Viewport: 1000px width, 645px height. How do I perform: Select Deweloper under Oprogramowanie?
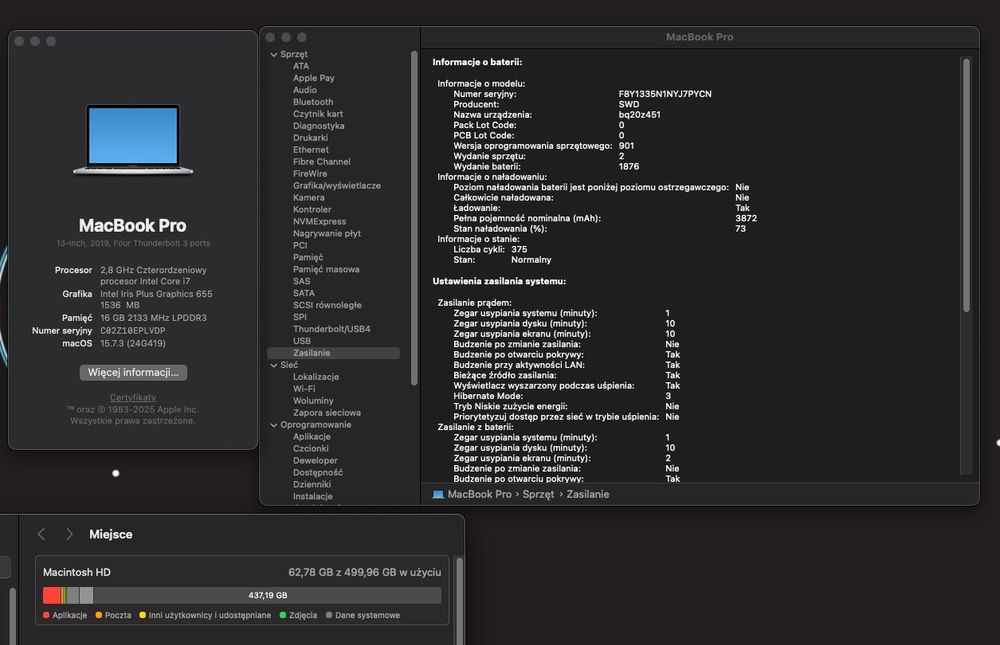coord(315,461)
